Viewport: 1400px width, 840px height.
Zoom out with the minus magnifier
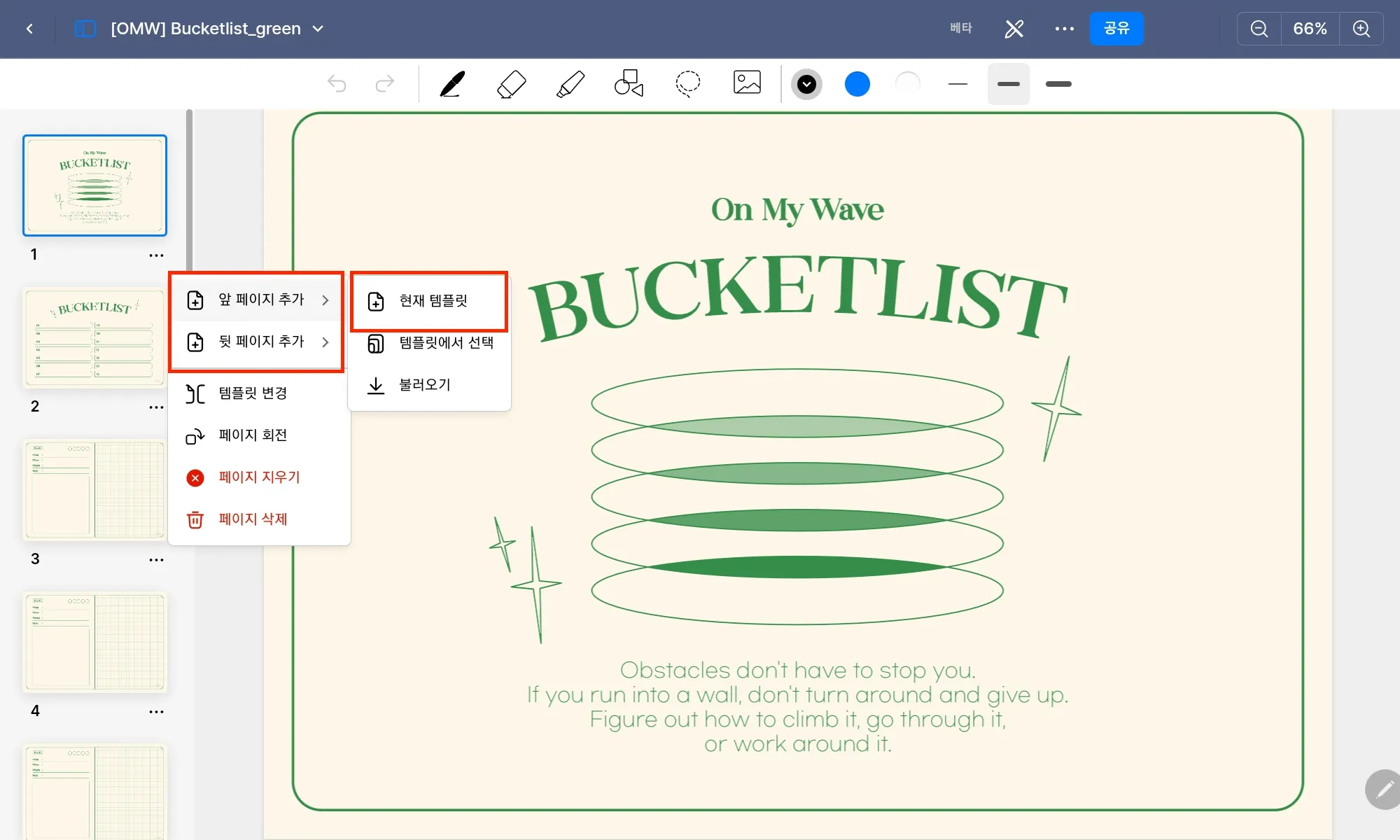(x=1259, y=29)
